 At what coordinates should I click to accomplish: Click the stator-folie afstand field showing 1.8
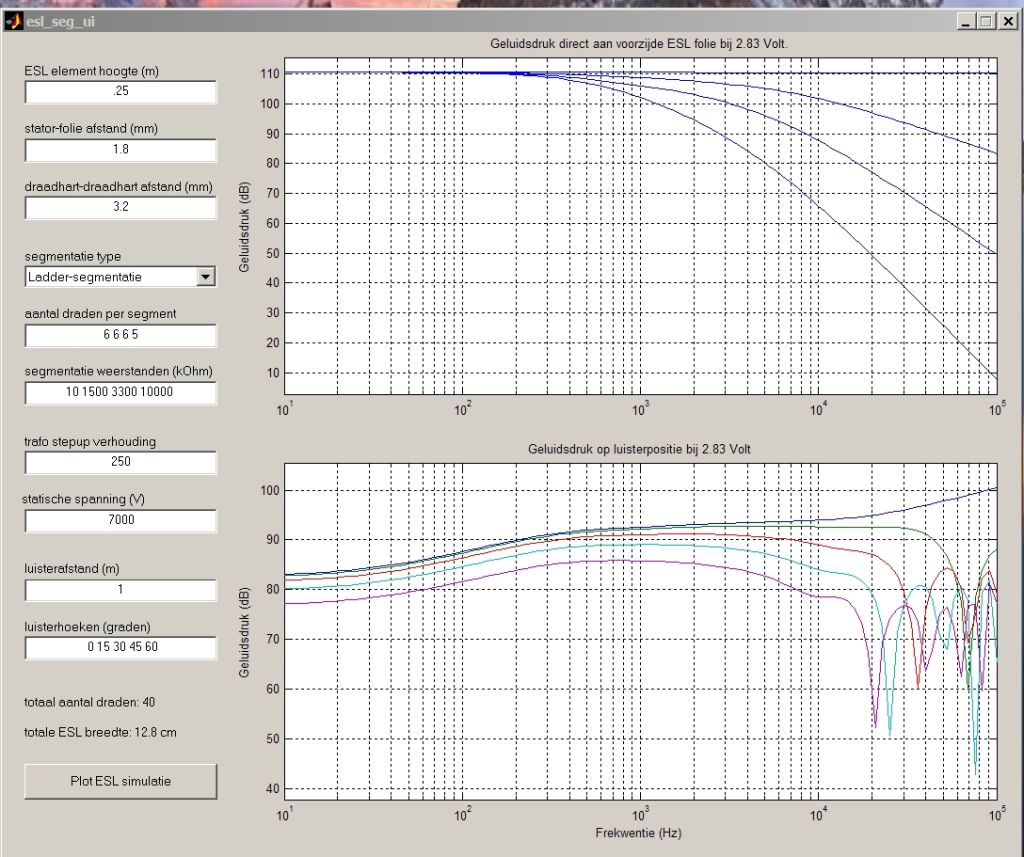click(x=121, y=150)
